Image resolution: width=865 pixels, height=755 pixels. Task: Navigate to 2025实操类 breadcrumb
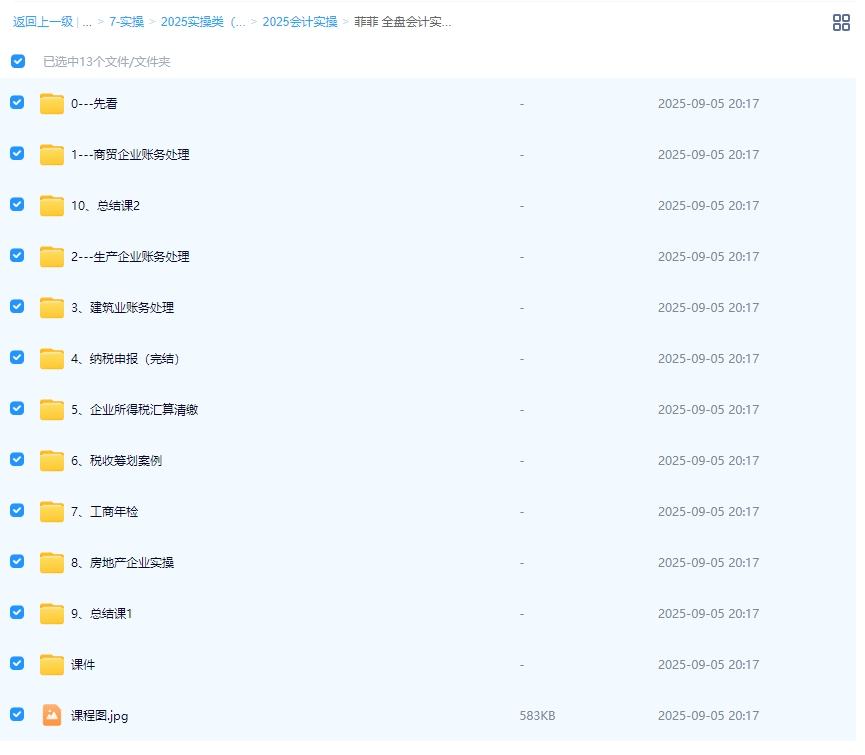tap(203, 22)
